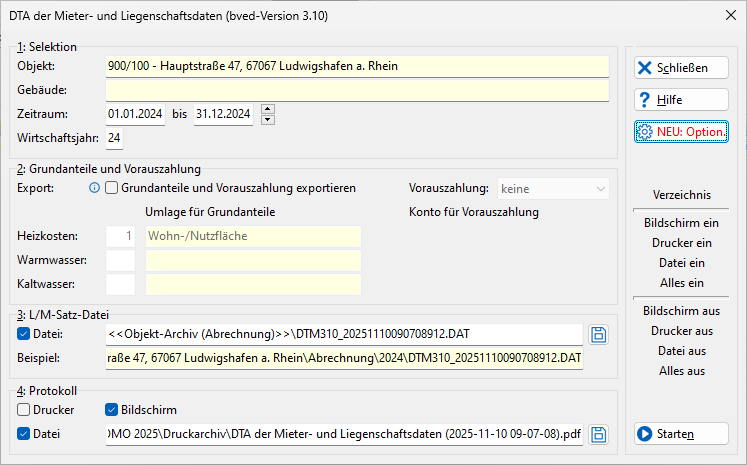Open the NEU: Option. gear button

point(681,131)
